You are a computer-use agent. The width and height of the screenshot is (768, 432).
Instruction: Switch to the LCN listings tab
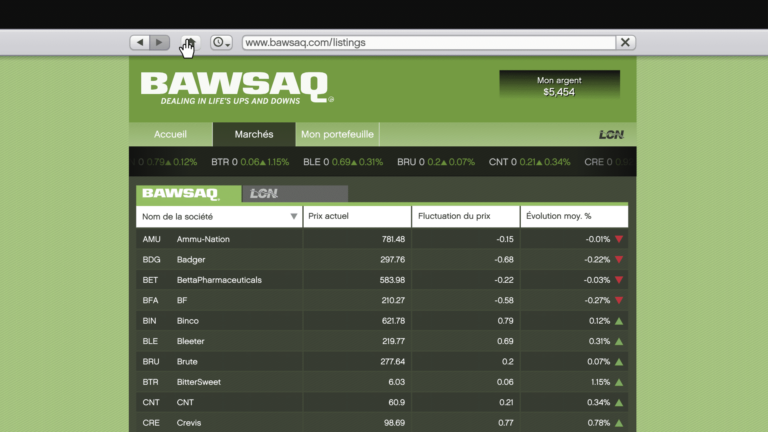tap(294, 194)
